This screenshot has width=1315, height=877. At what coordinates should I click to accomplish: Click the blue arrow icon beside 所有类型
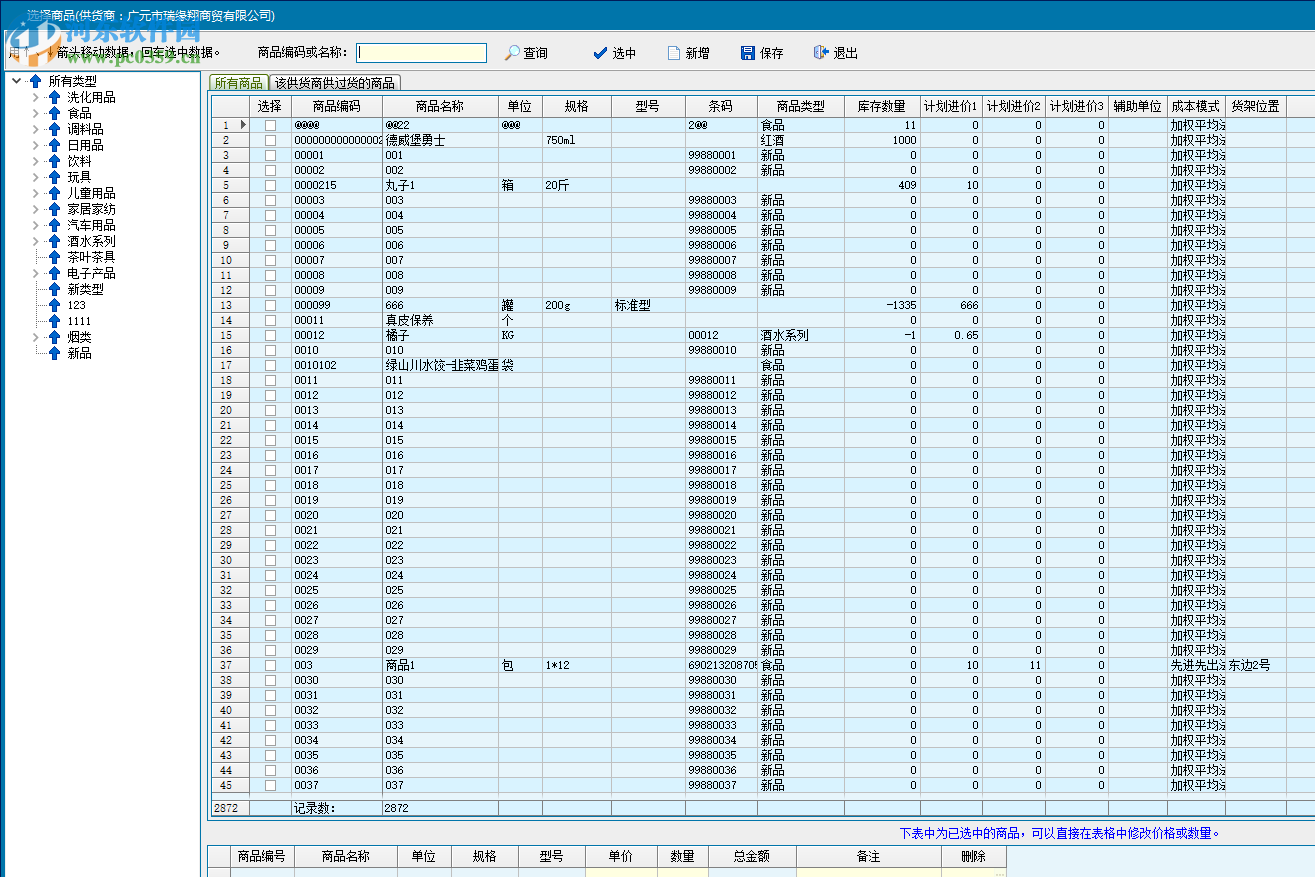click(36, 81)
